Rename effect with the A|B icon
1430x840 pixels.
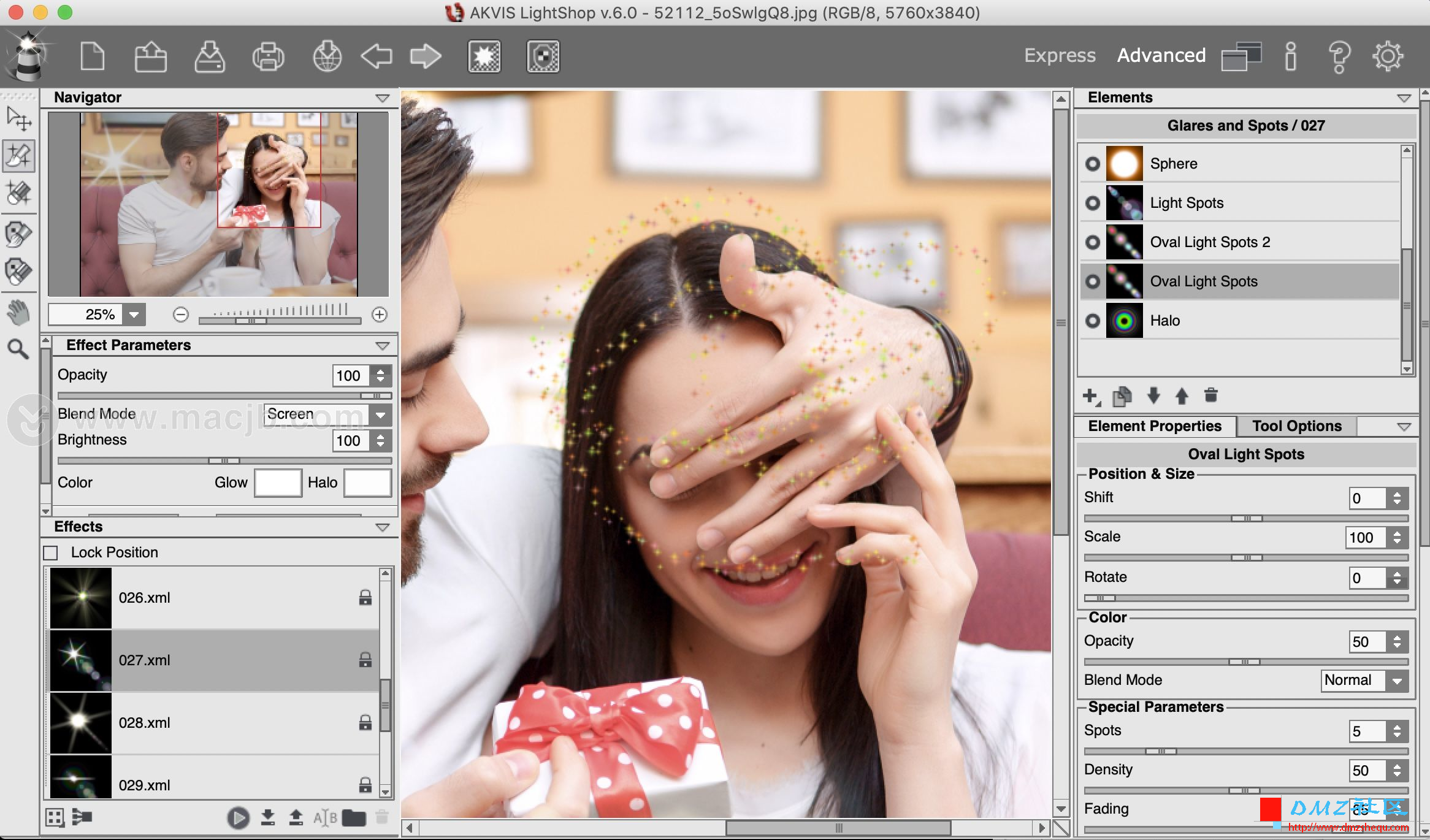coord(325,817)
